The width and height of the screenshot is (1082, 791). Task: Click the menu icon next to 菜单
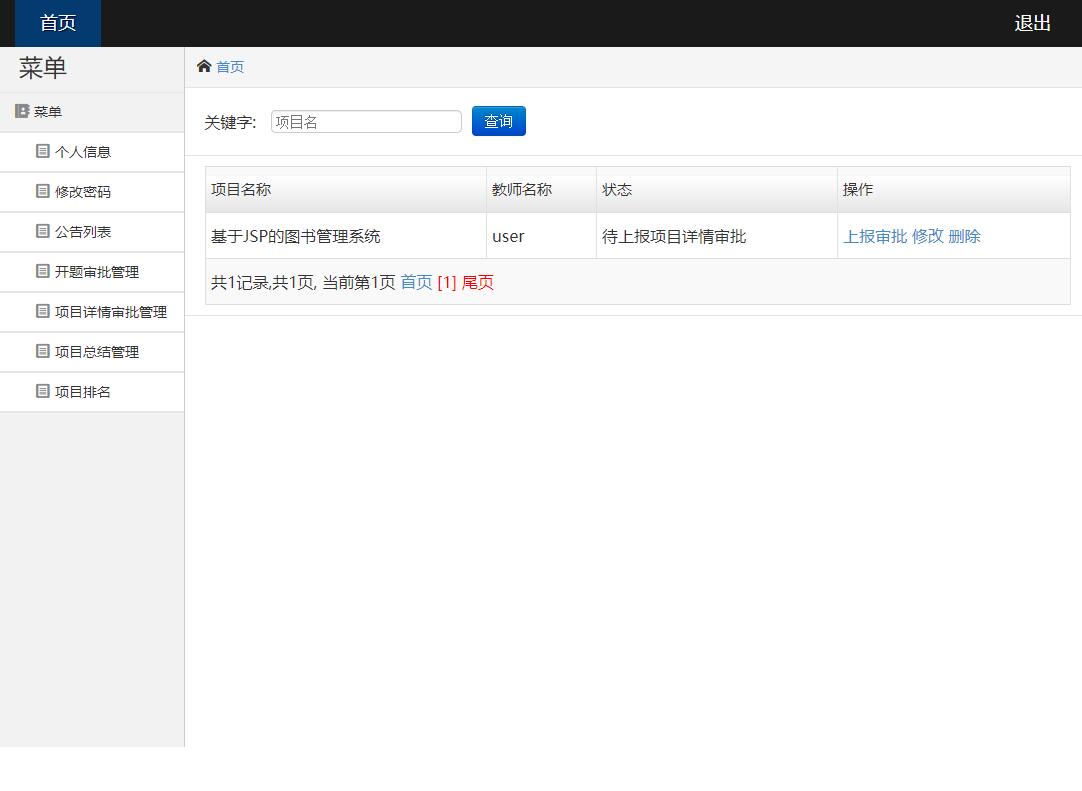click(x=20, y=111)
